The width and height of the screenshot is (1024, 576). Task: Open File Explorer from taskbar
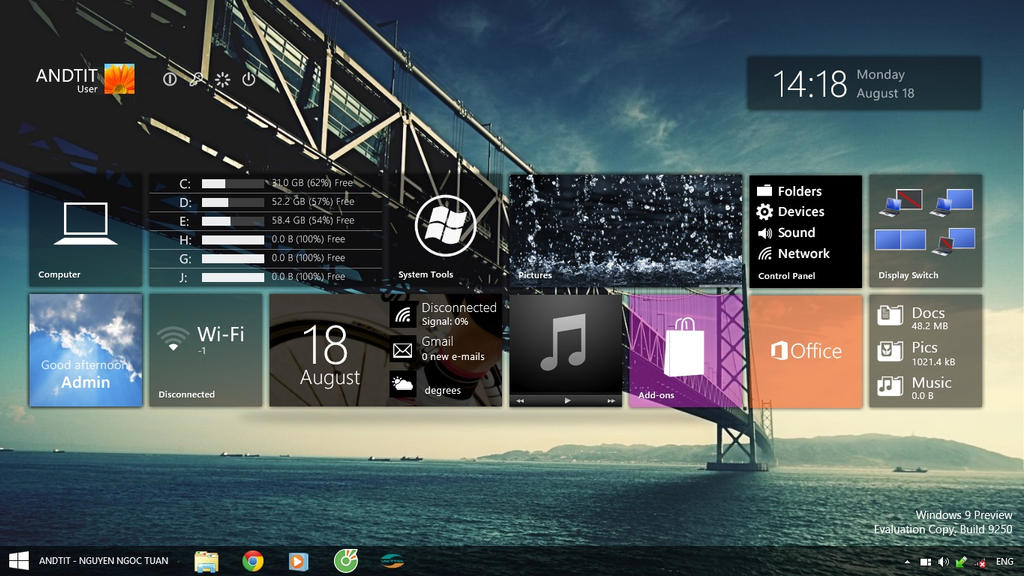point(206,561)
